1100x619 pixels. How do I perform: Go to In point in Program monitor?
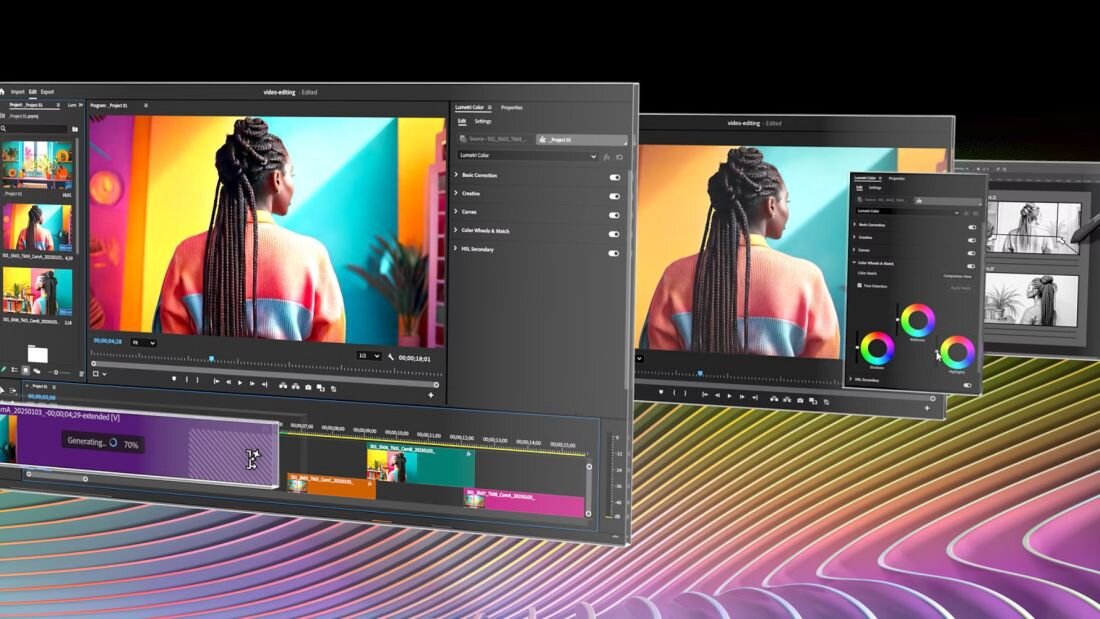216,382
